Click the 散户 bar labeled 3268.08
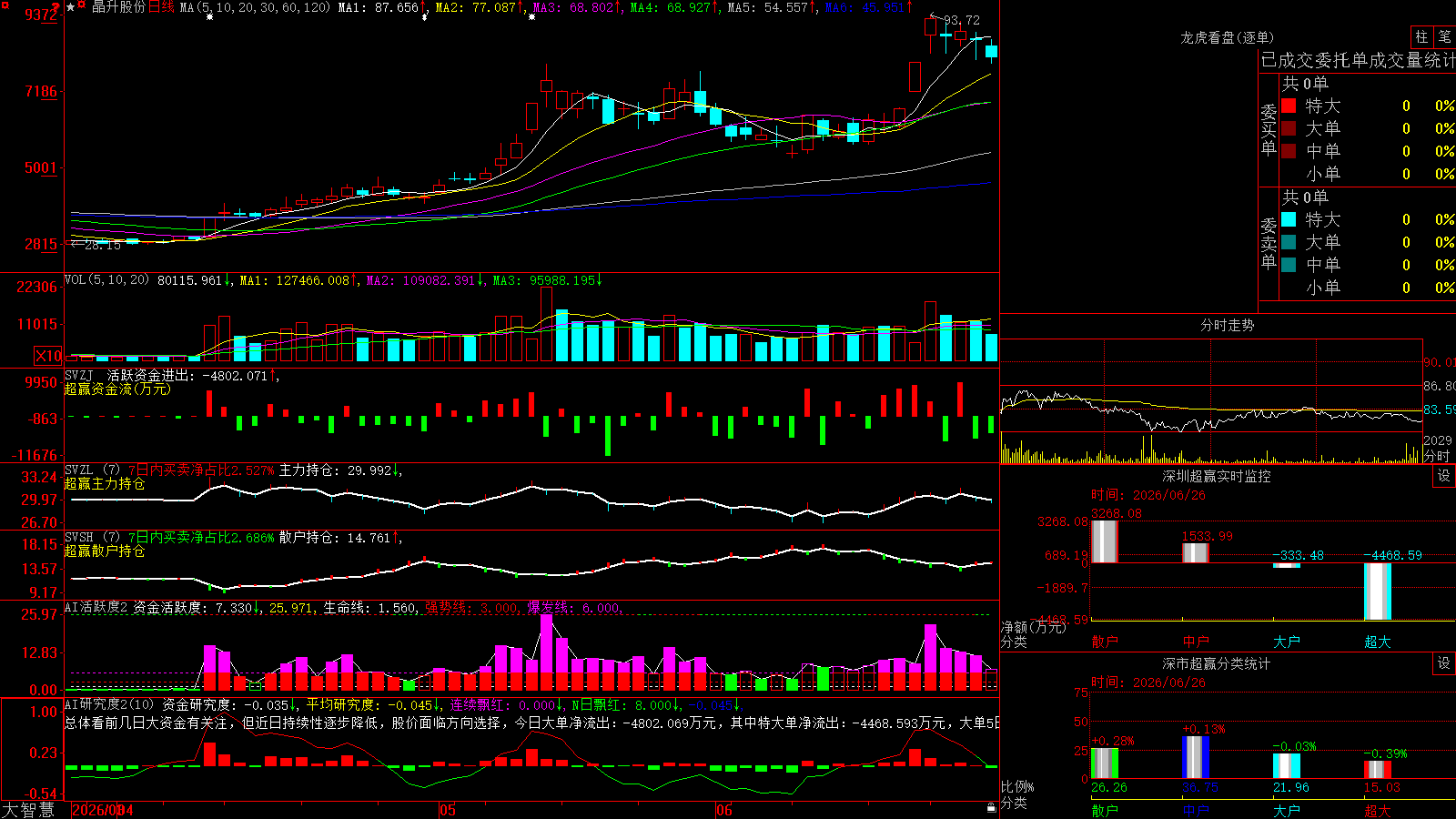Image resolution: width=1456 pixels, height=819 pixels. (x=1105, y=541)
